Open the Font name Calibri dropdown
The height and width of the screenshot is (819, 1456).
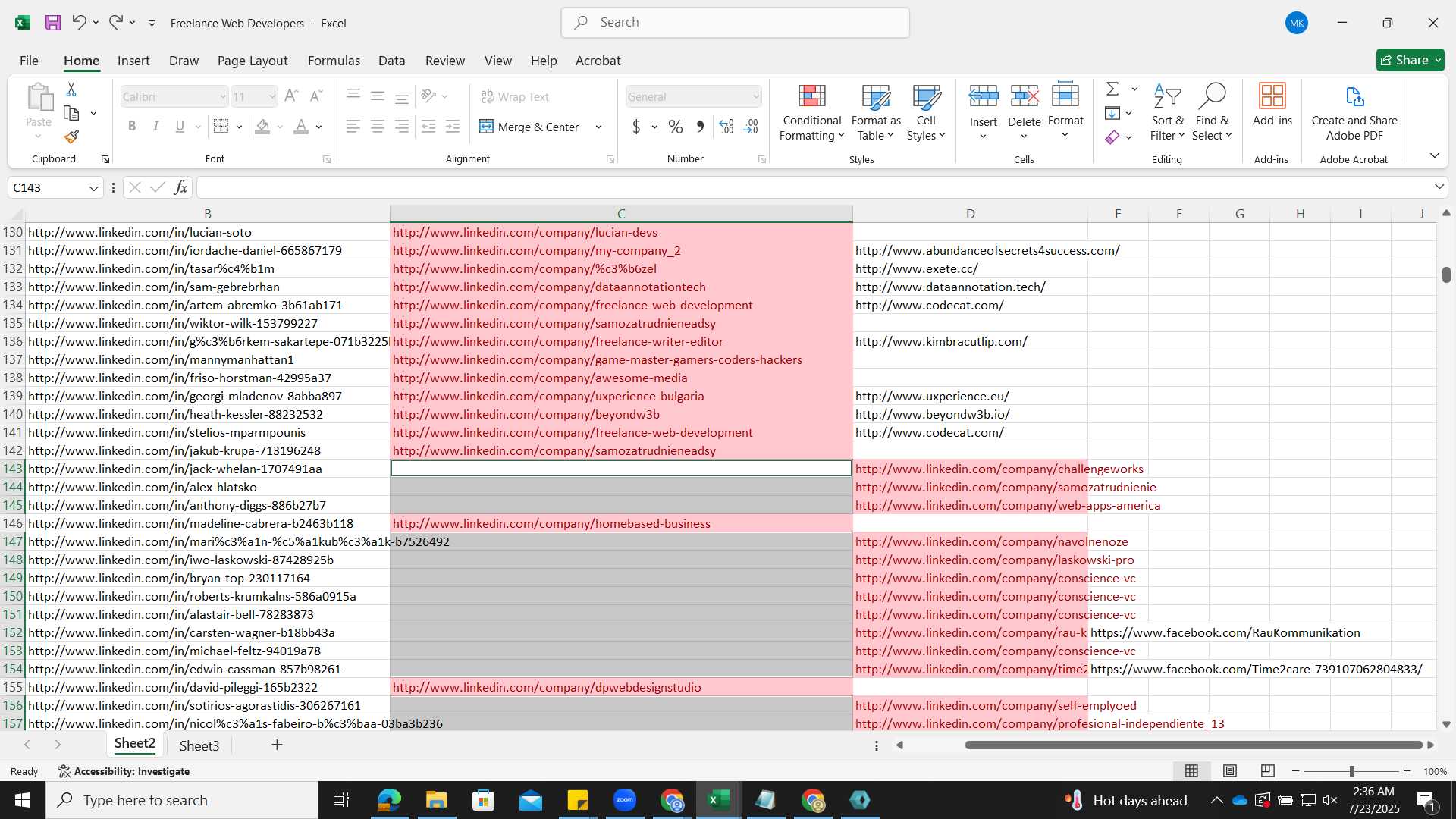pyautogui.click(x=223, y=96)
